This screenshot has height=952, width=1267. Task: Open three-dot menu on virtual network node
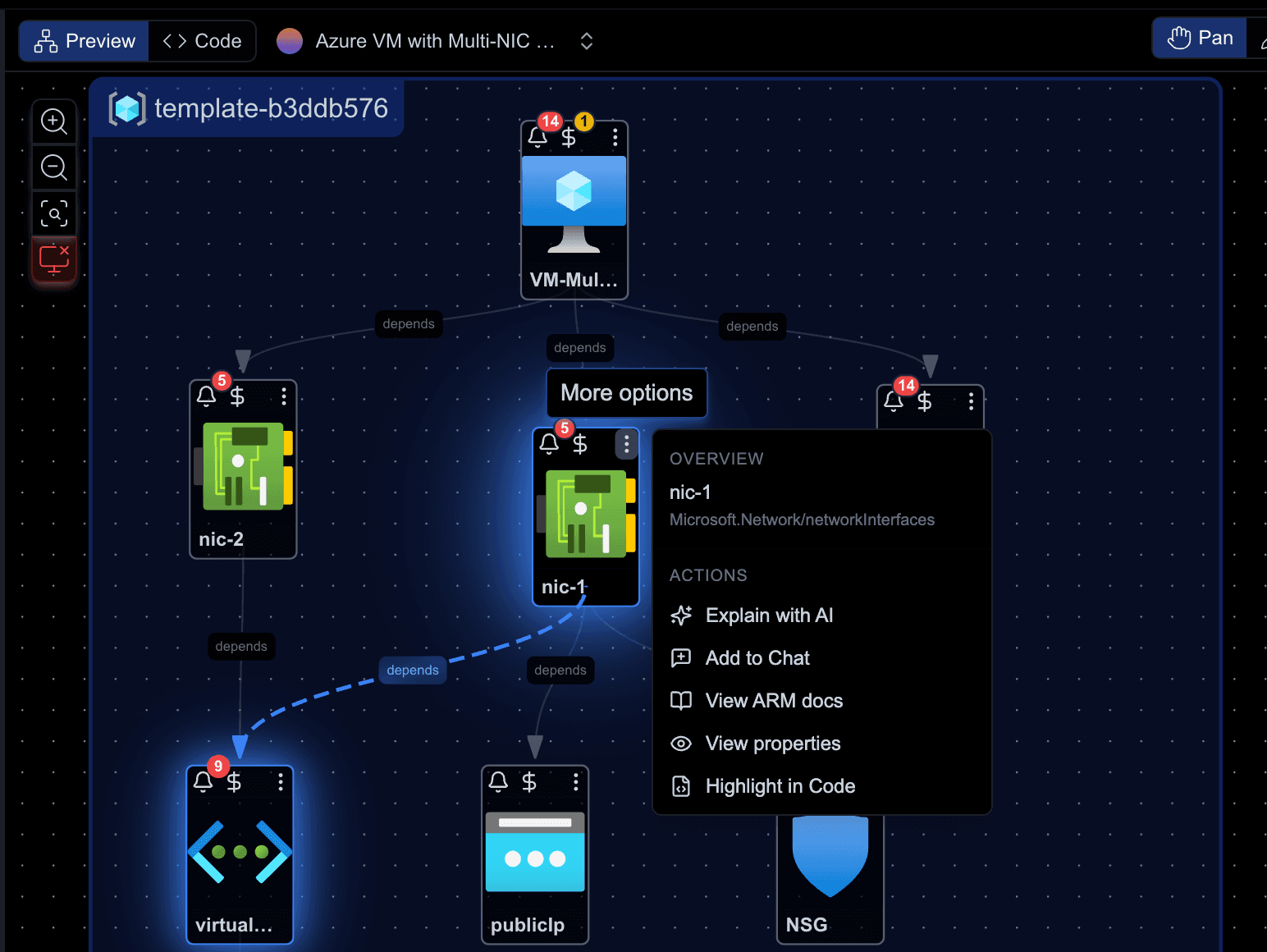[281, 782]
